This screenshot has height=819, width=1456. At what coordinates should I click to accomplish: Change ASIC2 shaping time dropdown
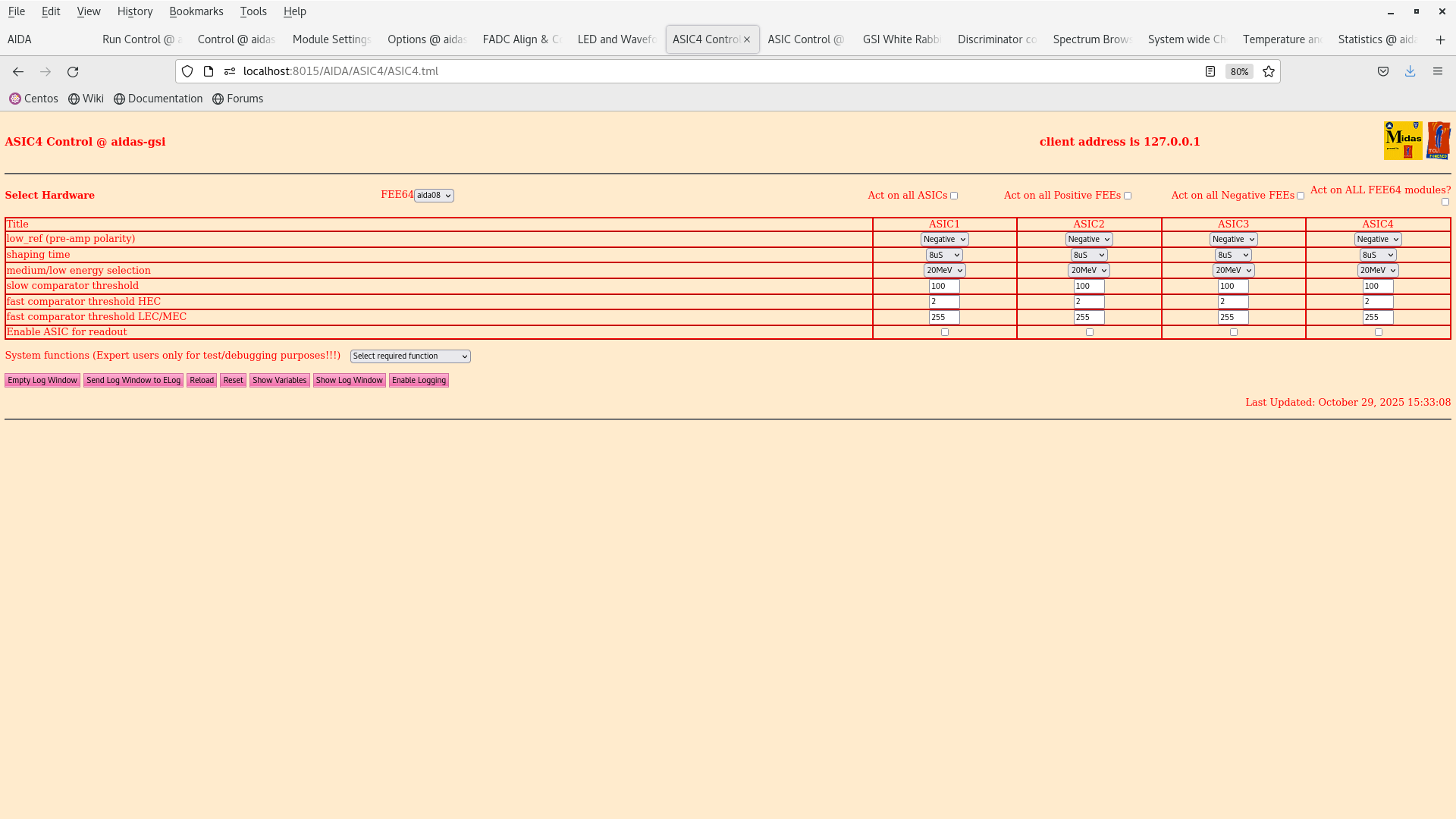[1089, 255]
